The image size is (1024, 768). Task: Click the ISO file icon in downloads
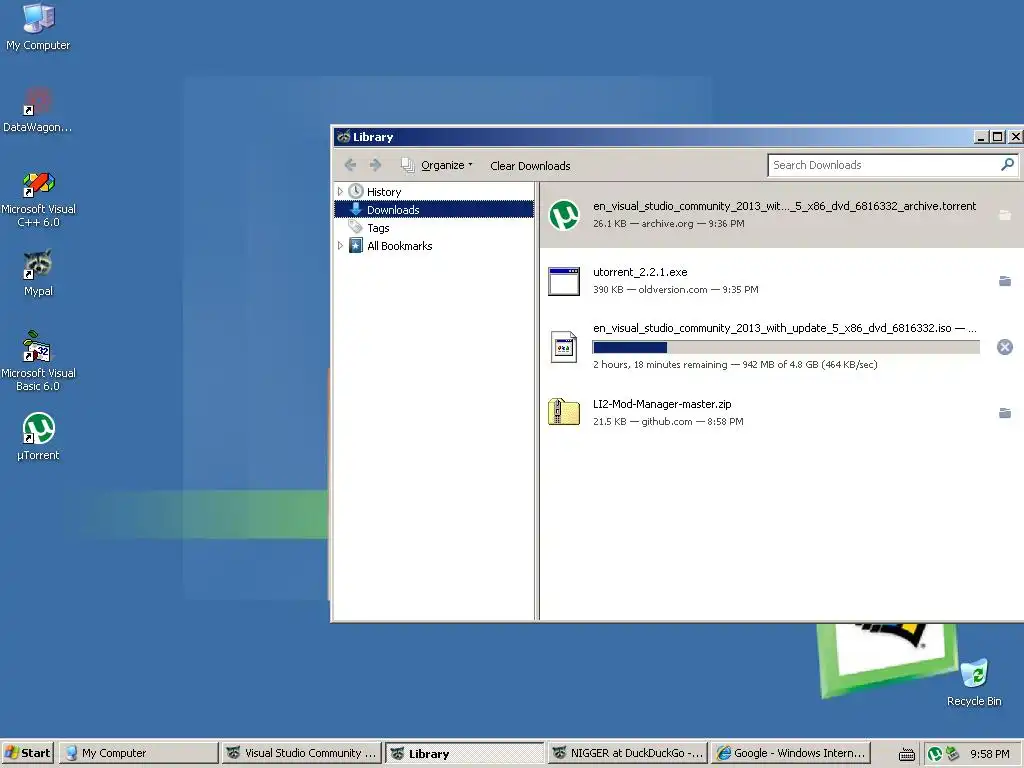pos(564,347)
